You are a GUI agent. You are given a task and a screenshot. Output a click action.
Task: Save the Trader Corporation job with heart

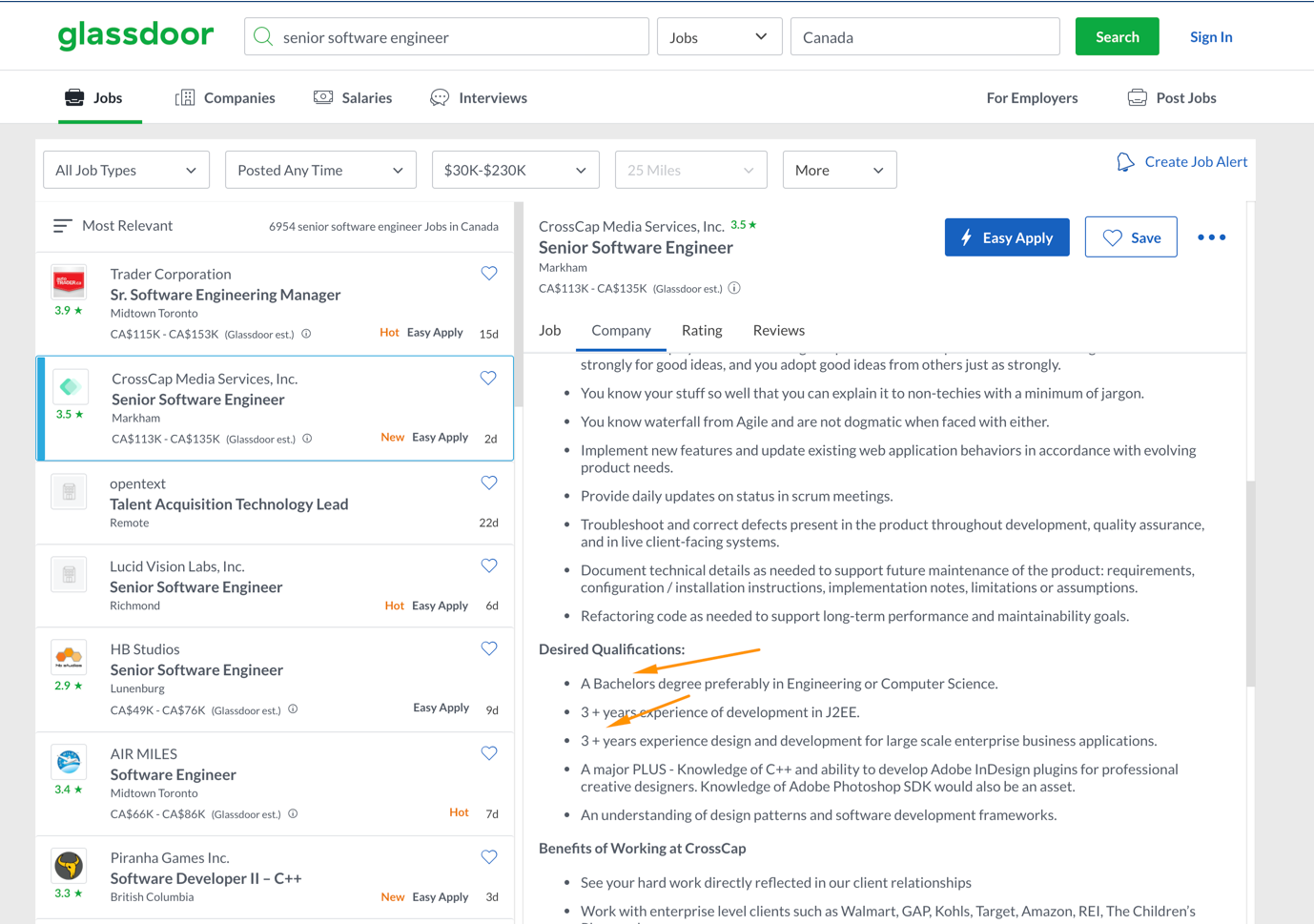coord(489,274)
